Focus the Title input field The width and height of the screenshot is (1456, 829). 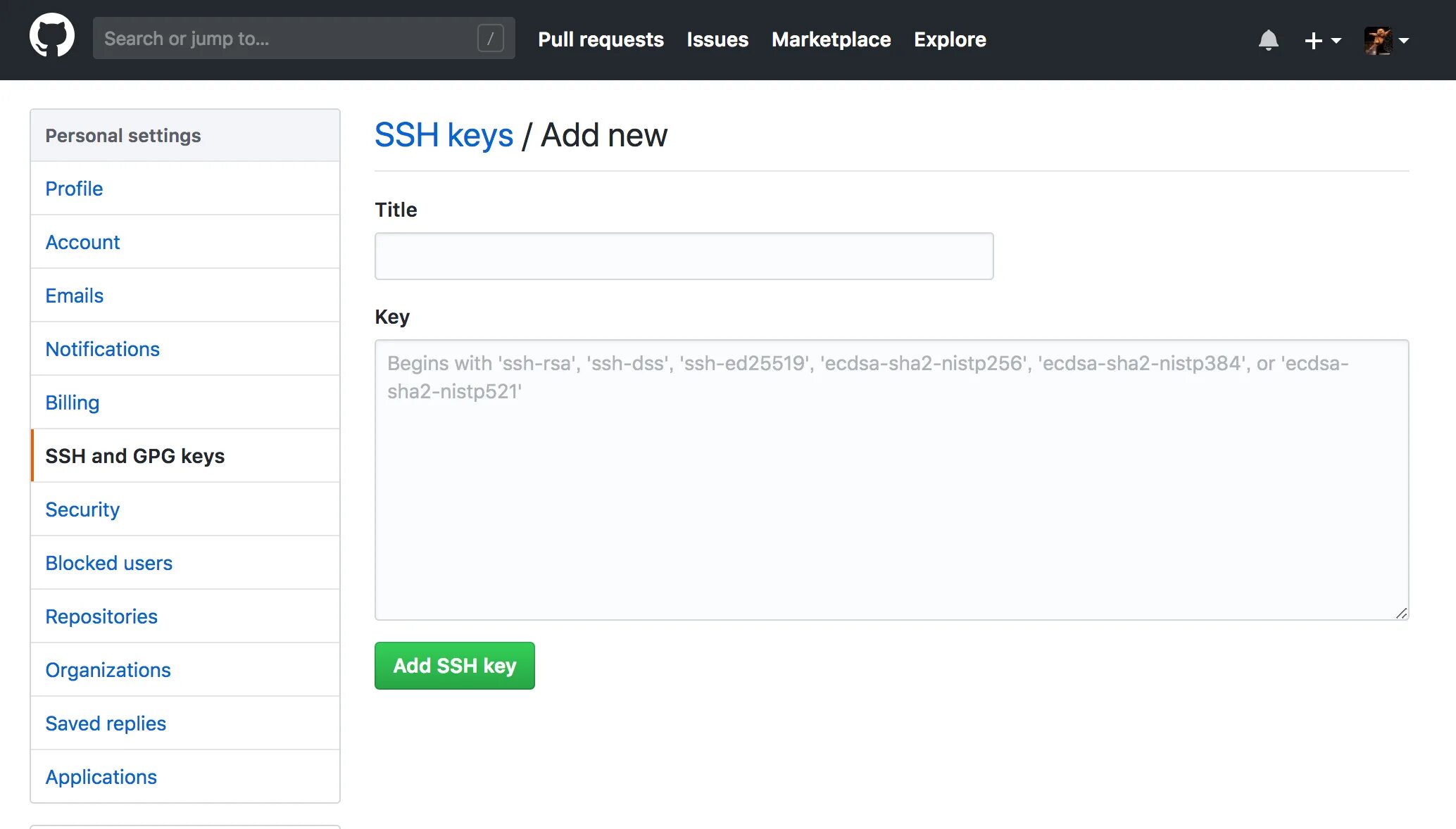point(684,256)
